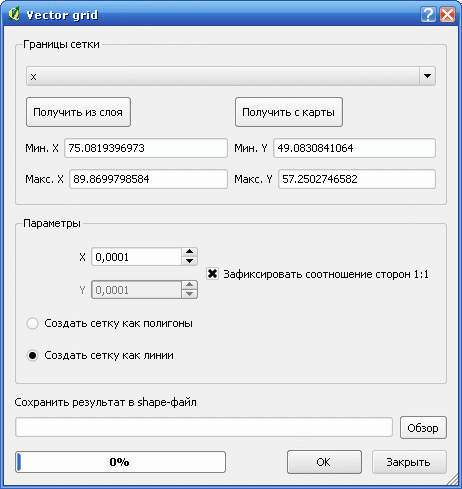
Task: Click the output shape-file path field
Action: click(x=204, y=427)
